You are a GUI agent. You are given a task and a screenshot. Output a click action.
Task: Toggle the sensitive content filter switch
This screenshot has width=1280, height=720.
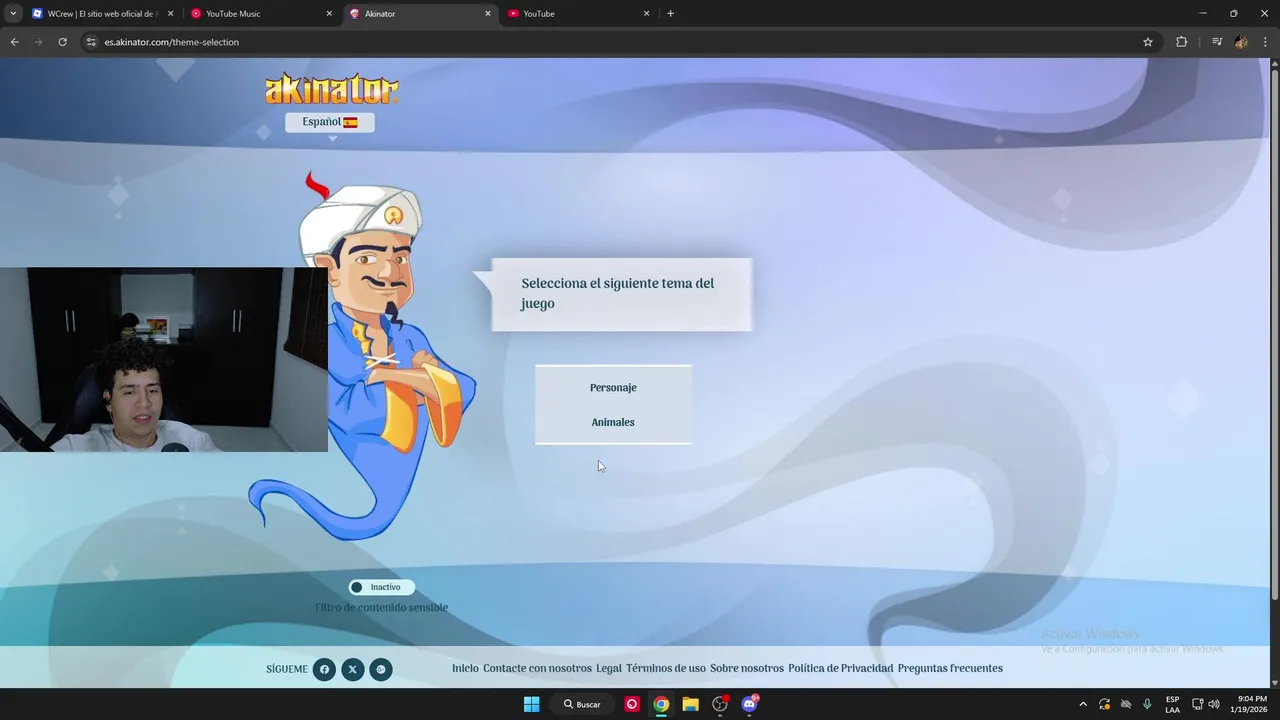point(381,587)
